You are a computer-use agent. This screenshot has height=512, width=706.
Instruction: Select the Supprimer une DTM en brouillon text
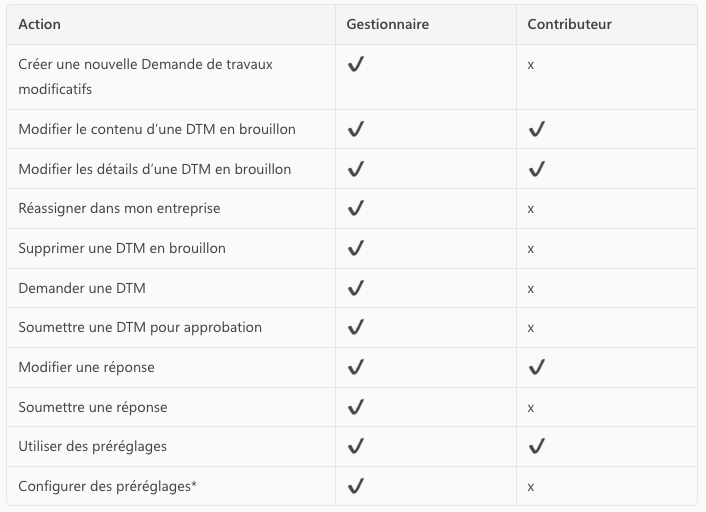[122, 248]
